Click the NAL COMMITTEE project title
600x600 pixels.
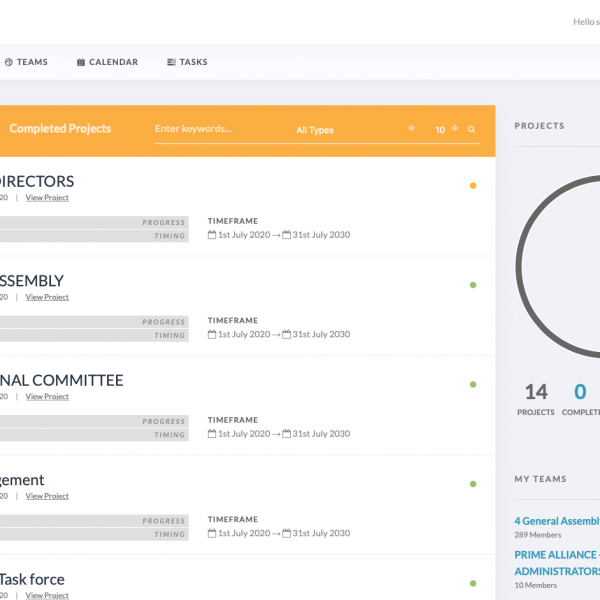click(62, 380)
